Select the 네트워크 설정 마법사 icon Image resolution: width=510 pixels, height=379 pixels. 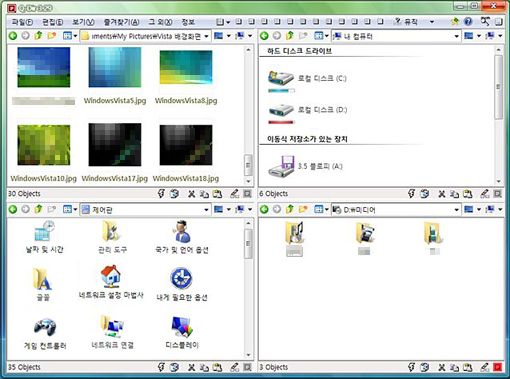pyautogui.click(x=111, y=276)
